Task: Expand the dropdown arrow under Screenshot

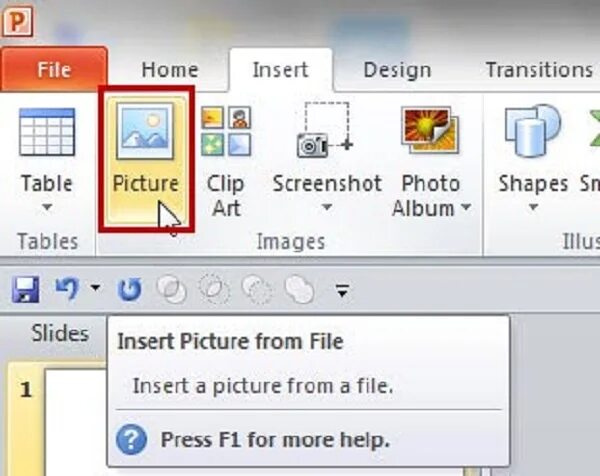Action: (326, 208)
